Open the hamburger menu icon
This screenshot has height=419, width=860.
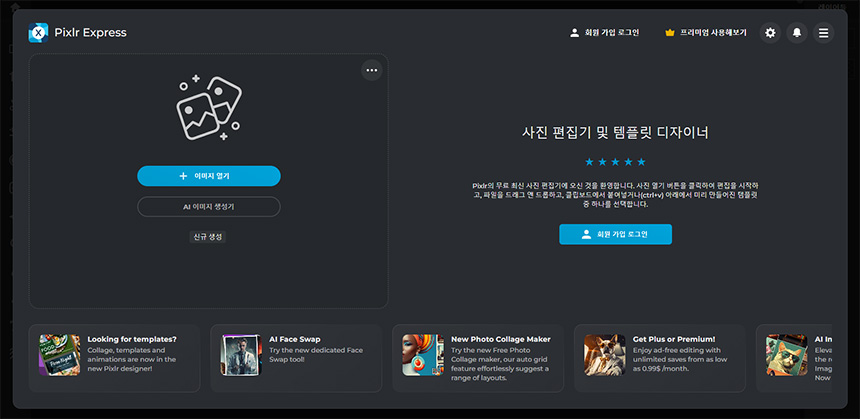[x=823, y=33]
